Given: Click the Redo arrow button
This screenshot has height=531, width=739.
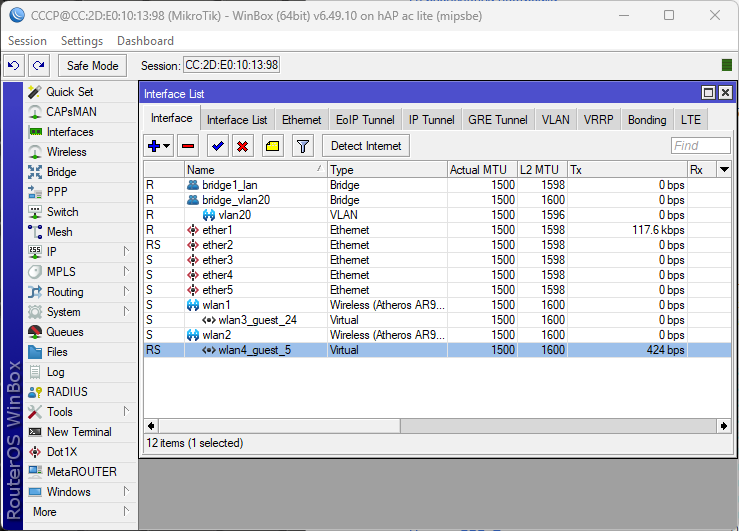Looking at the screenshot, I should 39,65.
